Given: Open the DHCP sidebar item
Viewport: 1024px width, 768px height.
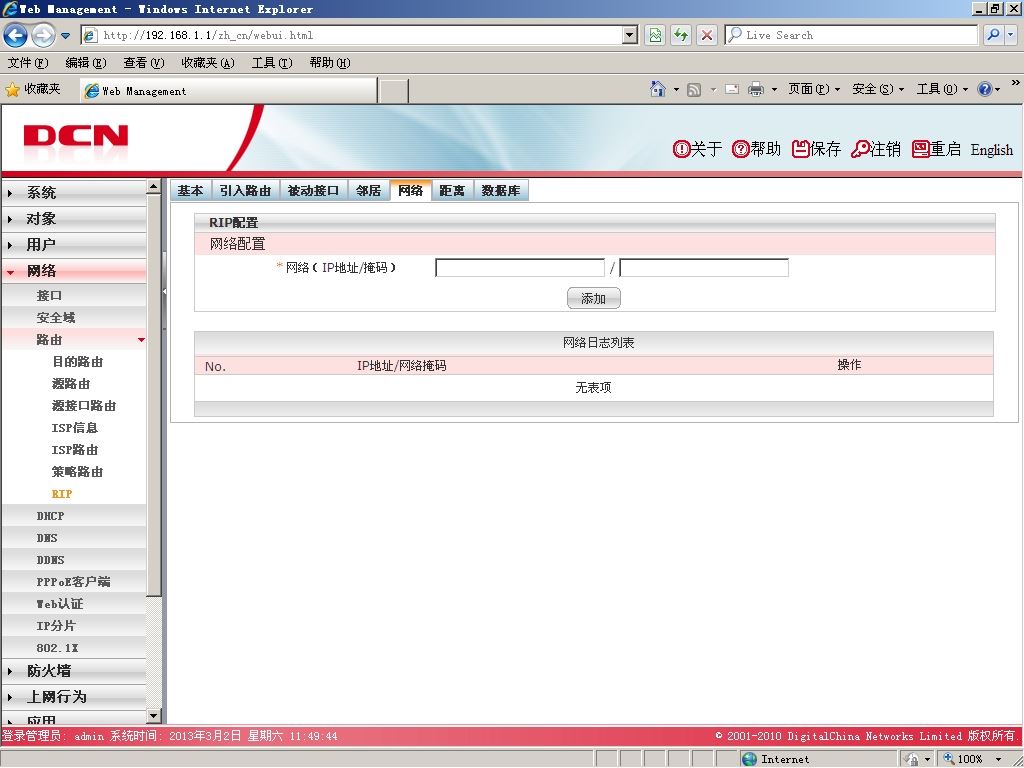Looking at the screenshot, I should pos(50,516).
